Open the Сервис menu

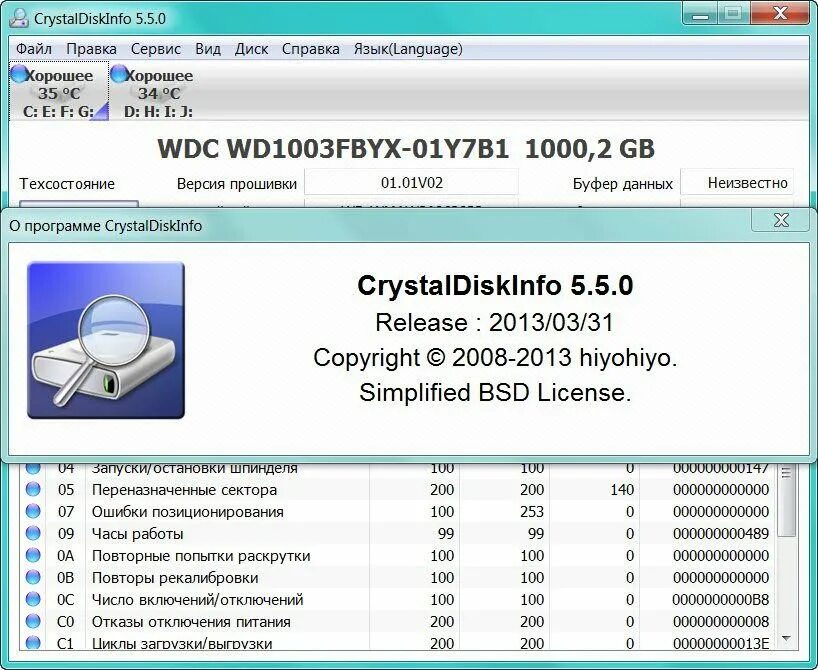click(155, 49)
